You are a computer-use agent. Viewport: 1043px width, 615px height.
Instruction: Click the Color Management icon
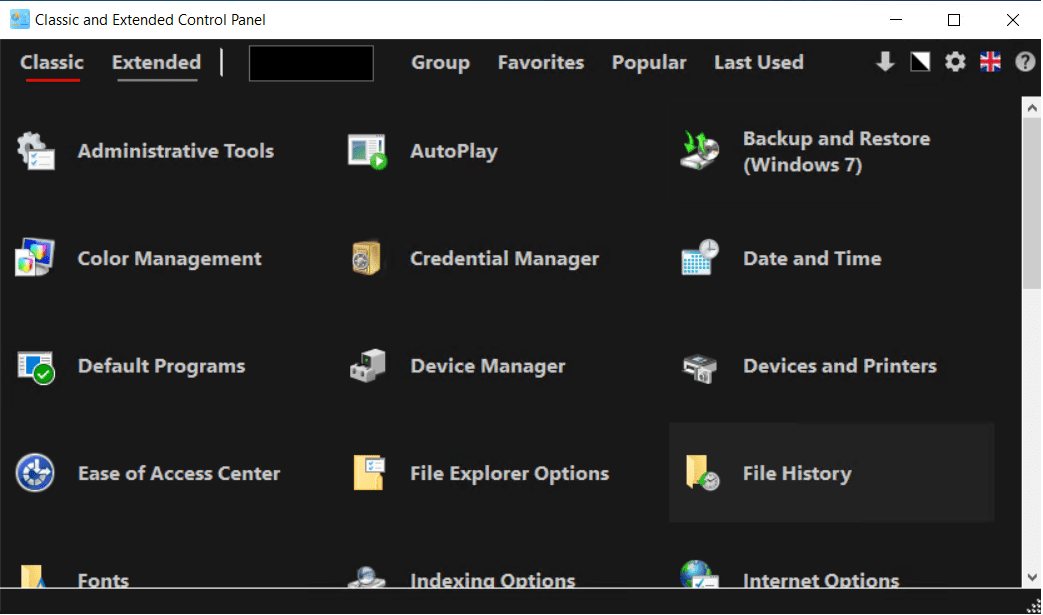pyautogui.click(x=36, y=259)
